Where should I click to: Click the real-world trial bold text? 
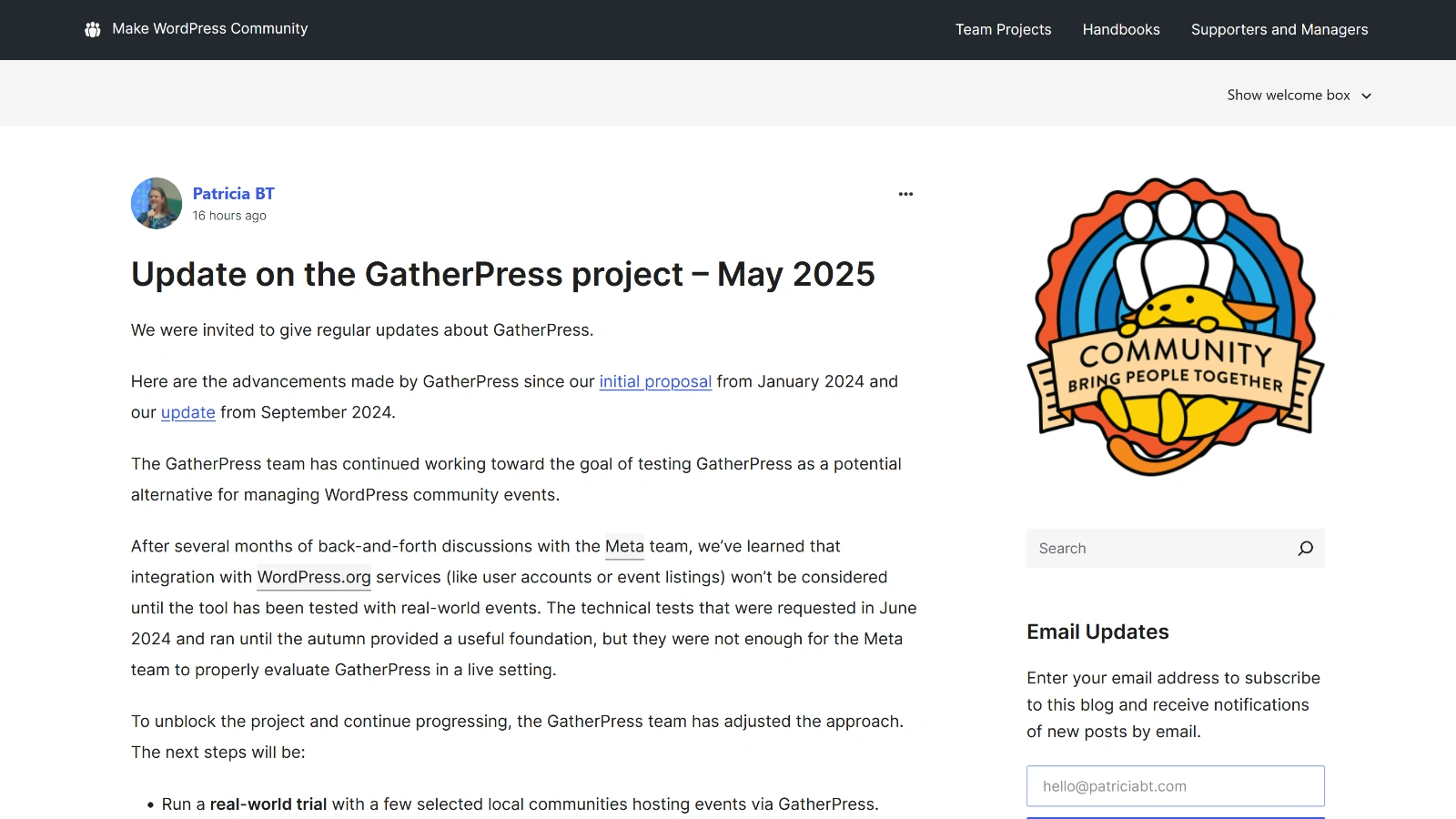[268, 804]
